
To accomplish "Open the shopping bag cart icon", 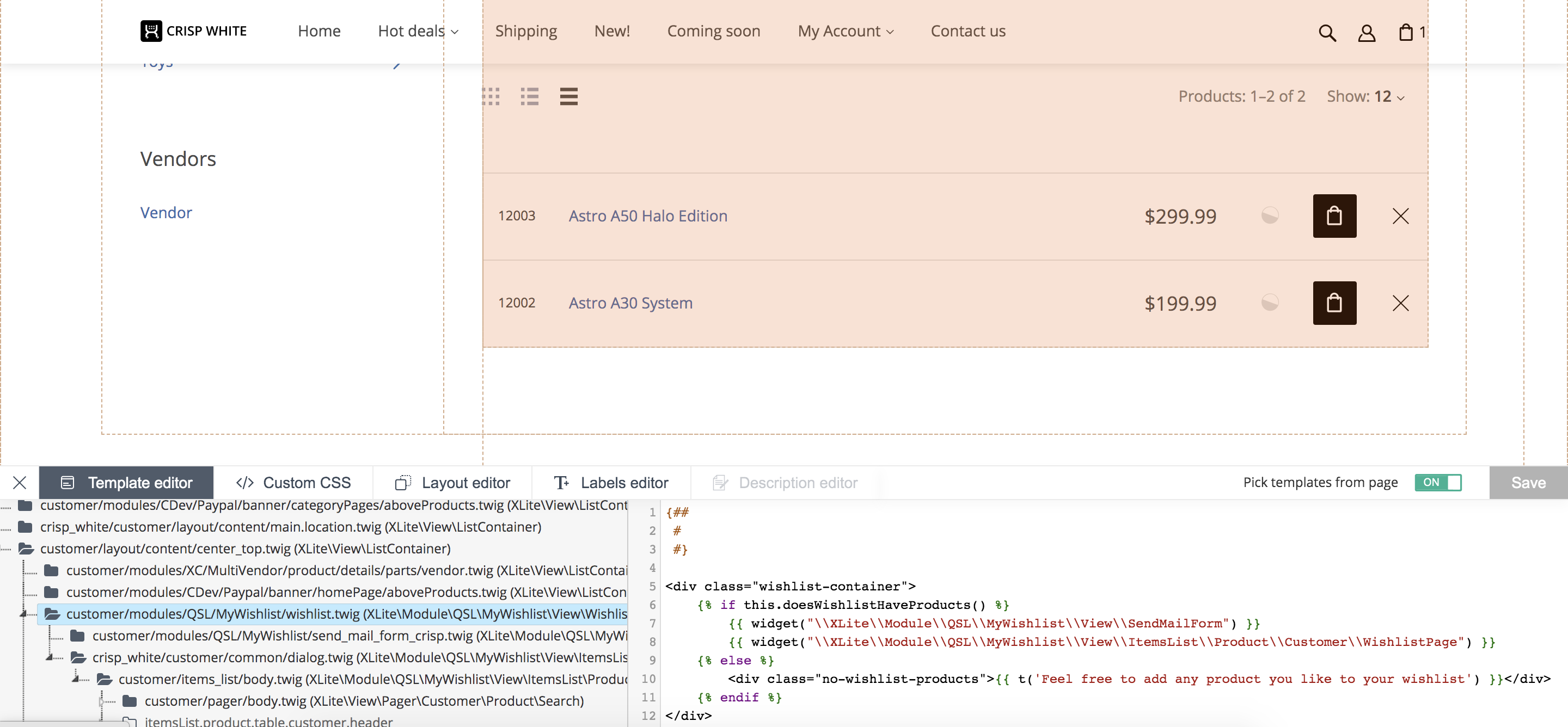I will 1405,32.
